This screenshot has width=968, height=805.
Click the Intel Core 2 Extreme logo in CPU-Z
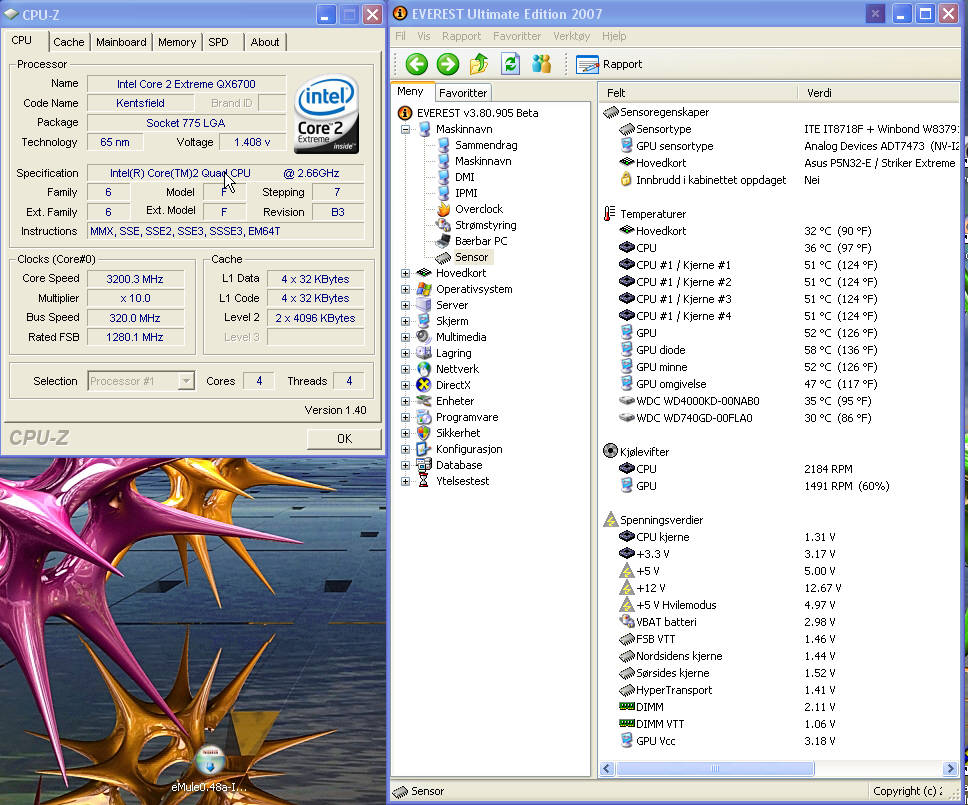click(x=327, y=114)
